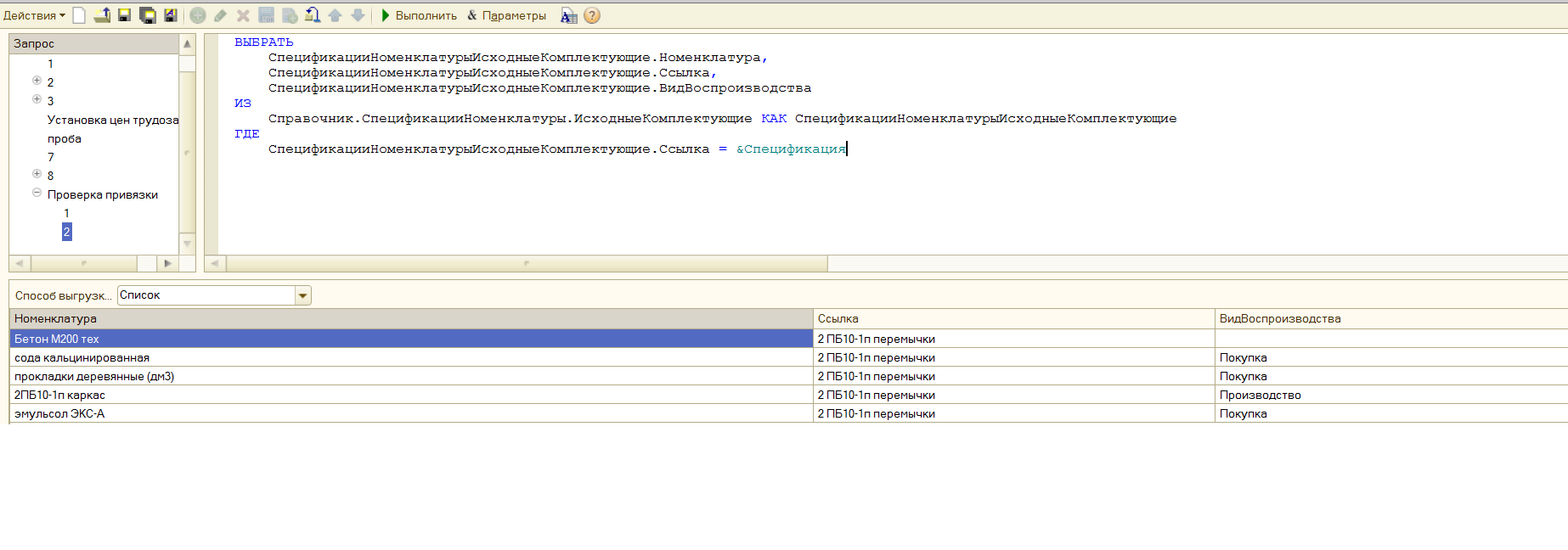Sort by Ссылка column header
Image resolution: width=1568 pixels, height=550 pixels.
tap(1014, 319)
